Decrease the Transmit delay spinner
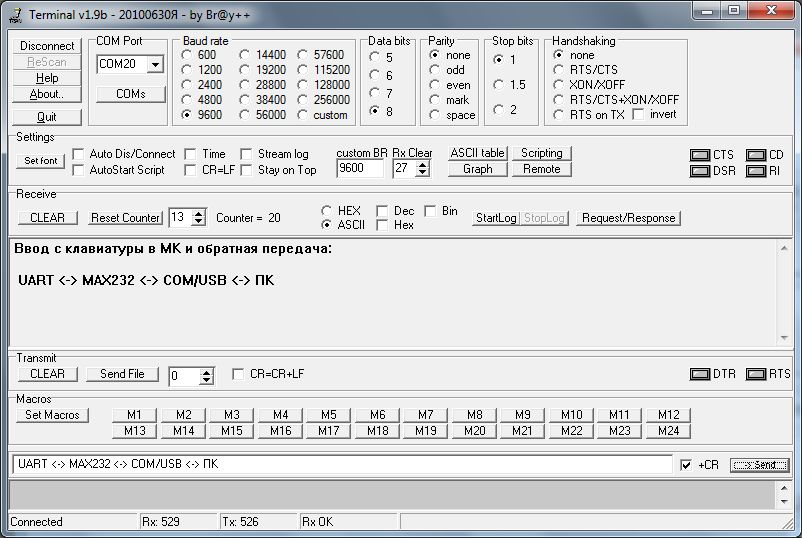802x538 pixels. tap(206, 380)
